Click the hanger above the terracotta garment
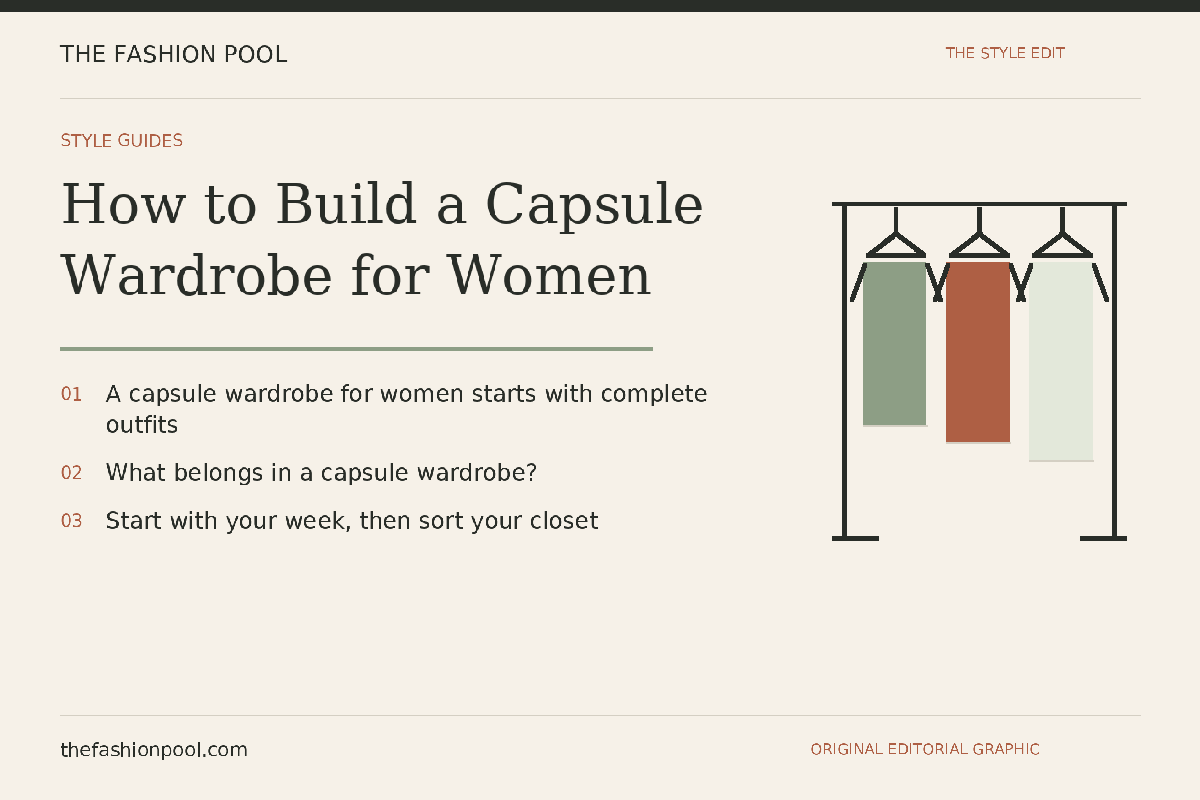The width and height of the screenshot is (1200, 800). [978, 233]
